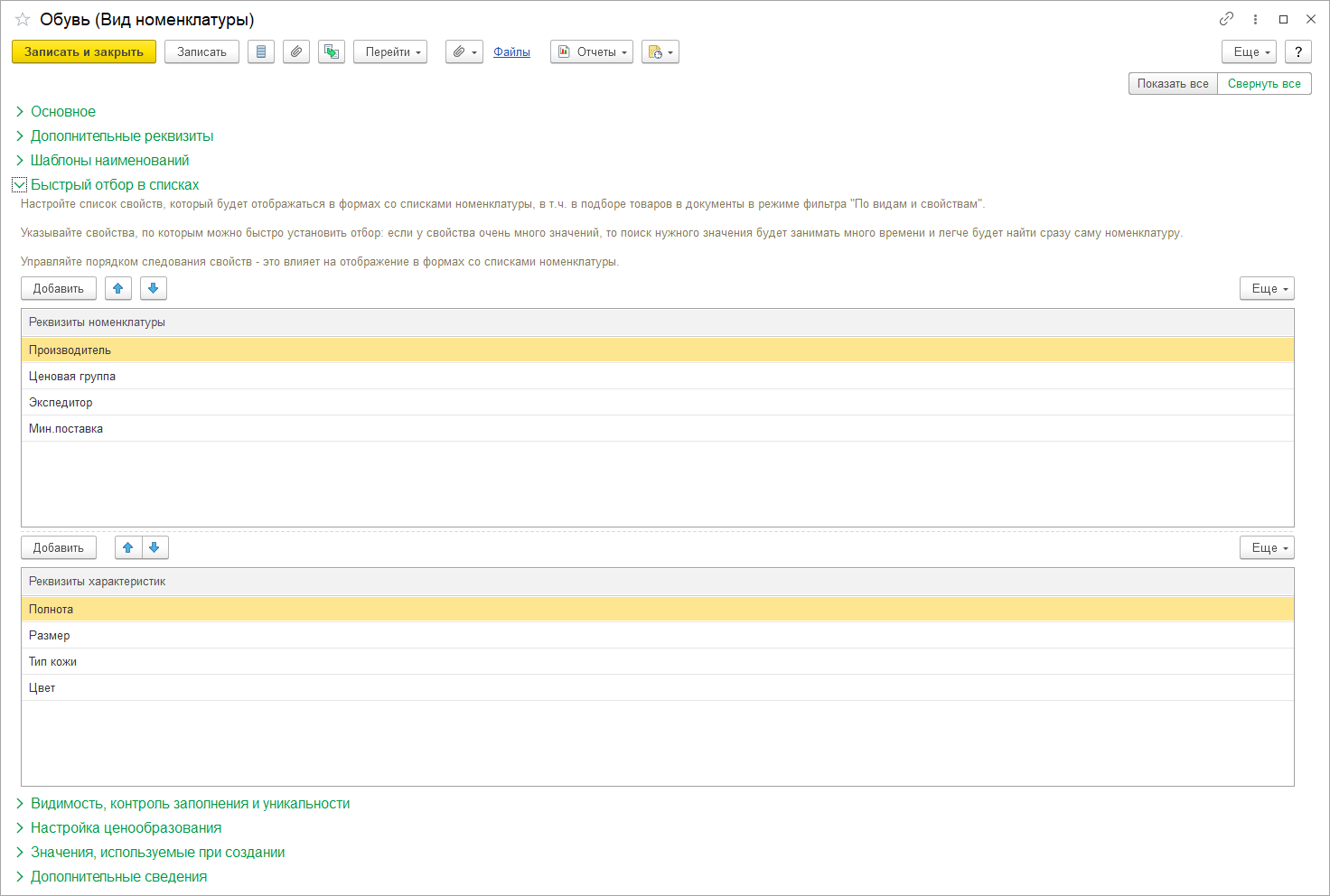The width and height of the screenshot is (1330, 896).
Task: Open the Отчеты dropdown menu
Action: pyautogui.click(x=592, y=52)
